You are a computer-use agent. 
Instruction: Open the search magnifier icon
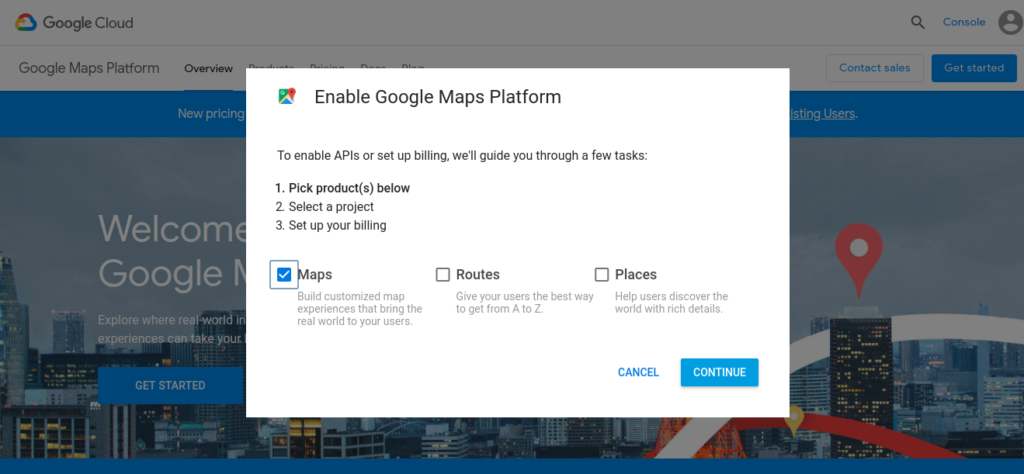click(918, 22)
